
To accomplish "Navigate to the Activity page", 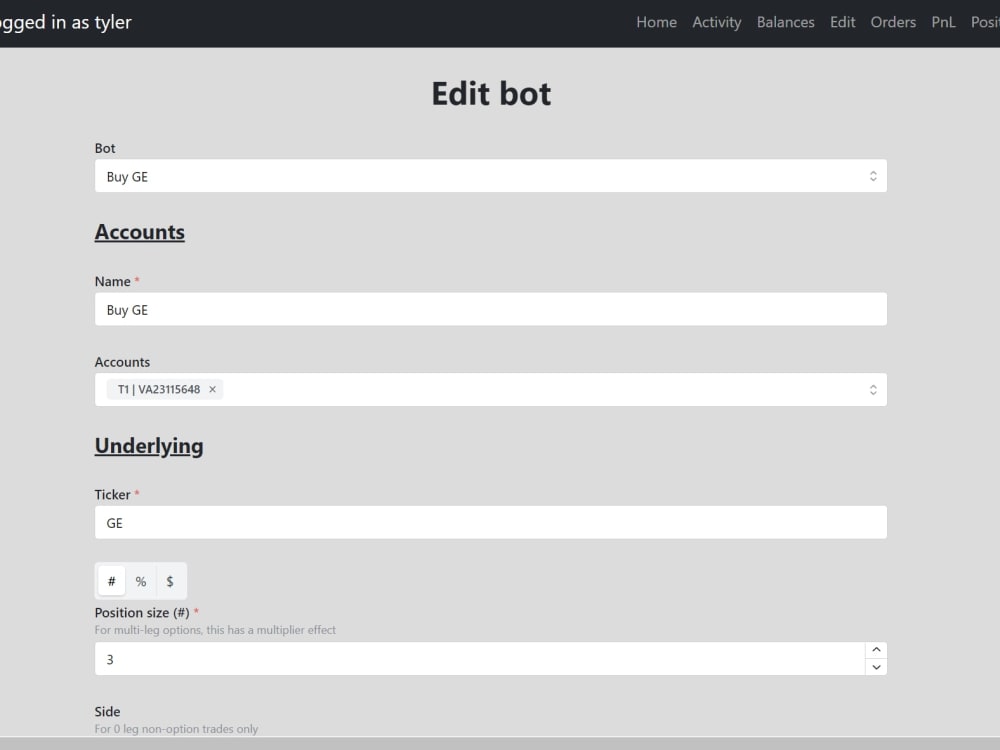I will (x=716, y=22).
